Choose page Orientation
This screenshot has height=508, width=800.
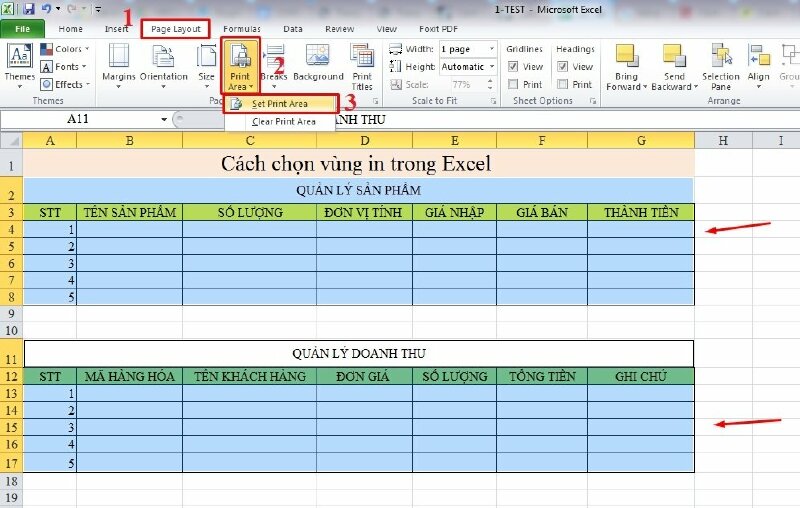[x=164, y=65]
